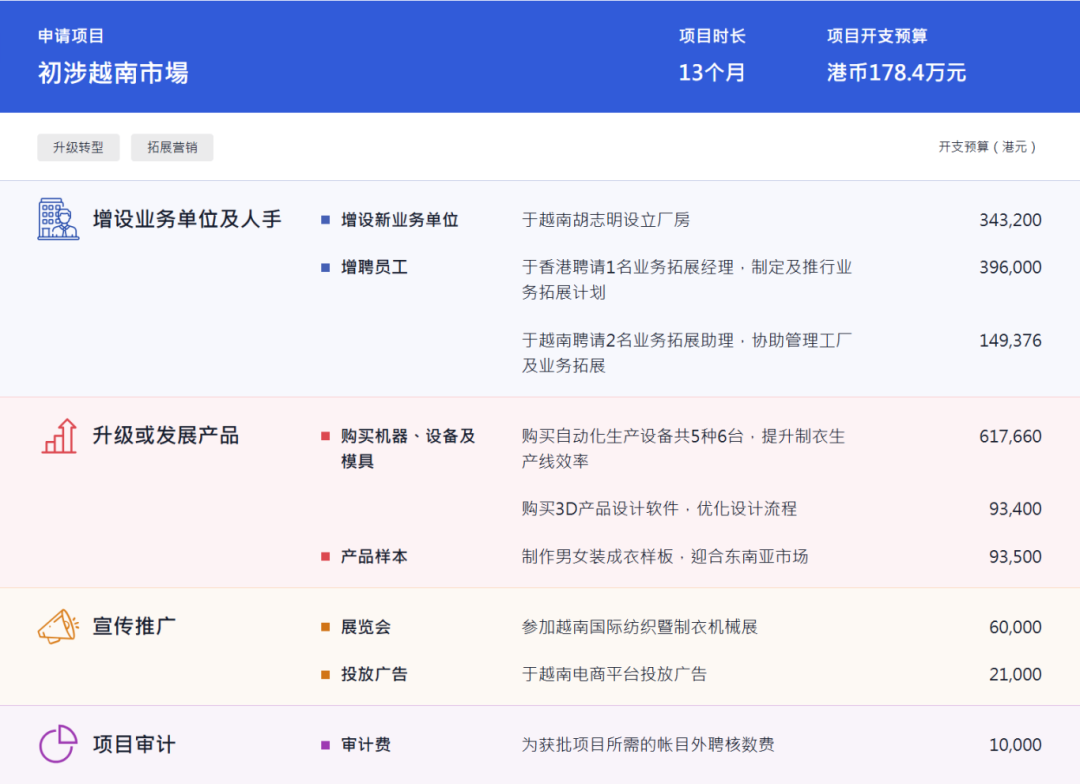Screen dimensions: 1080x784
Task: Click the 13个月 duration value
Action: click(x=712, y=72)
